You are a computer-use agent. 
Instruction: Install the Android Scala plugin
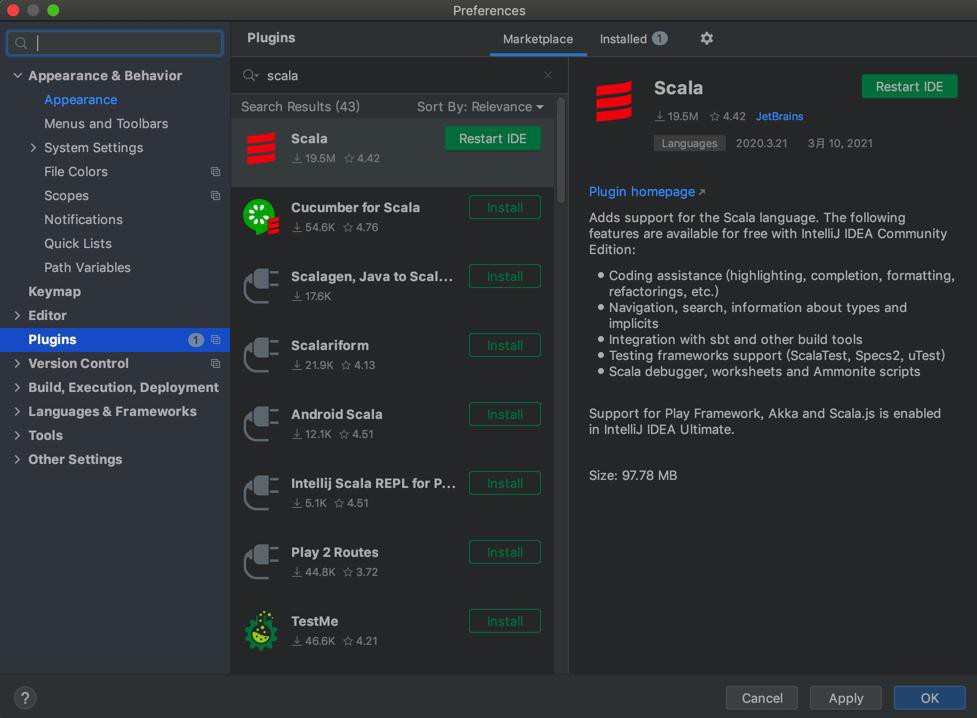pyautogui.click(x=505, y=414)
